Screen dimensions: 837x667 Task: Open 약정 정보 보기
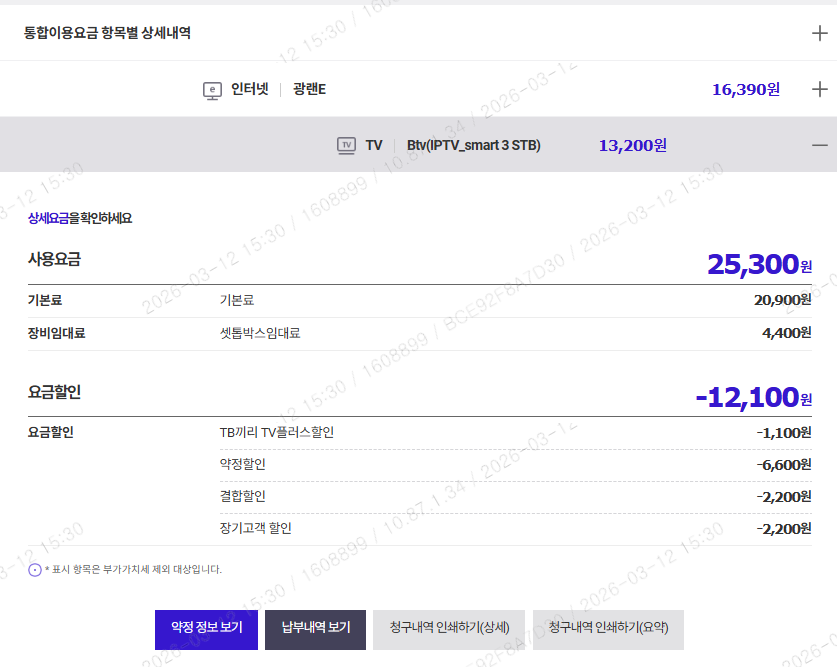point(206,629)
